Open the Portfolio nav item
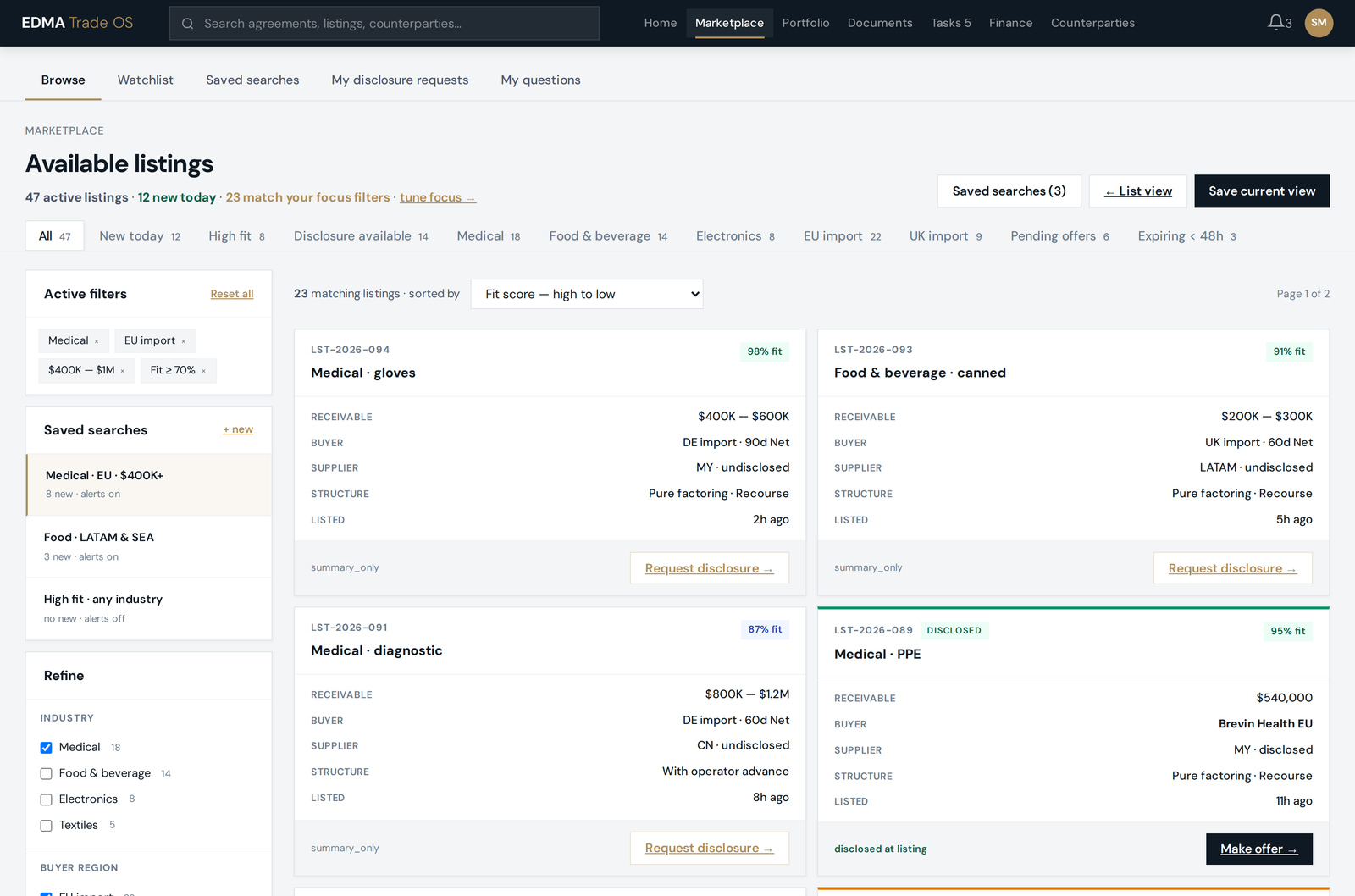The width and height of the screenshot is (1355, 896). [805, 23]
